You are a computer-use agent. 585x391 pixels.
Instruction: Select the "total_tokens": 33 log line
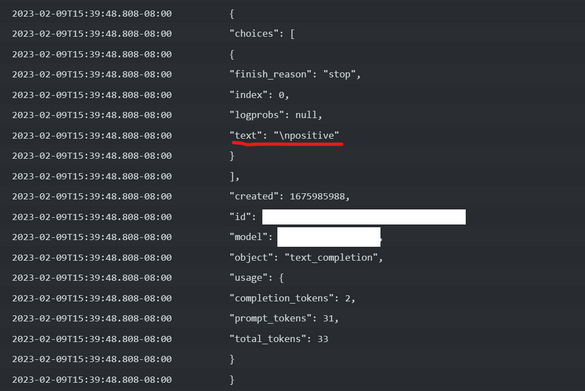point(279,339)
